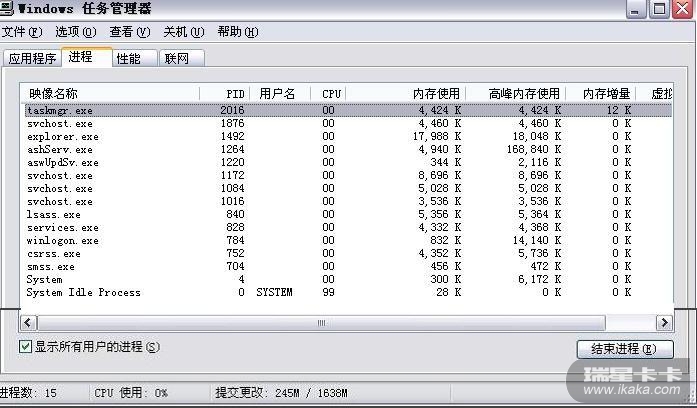The width and height of the screenshot is (697, 408).
Task: Click the CPU value 99
Action: [x=328, y=292]
